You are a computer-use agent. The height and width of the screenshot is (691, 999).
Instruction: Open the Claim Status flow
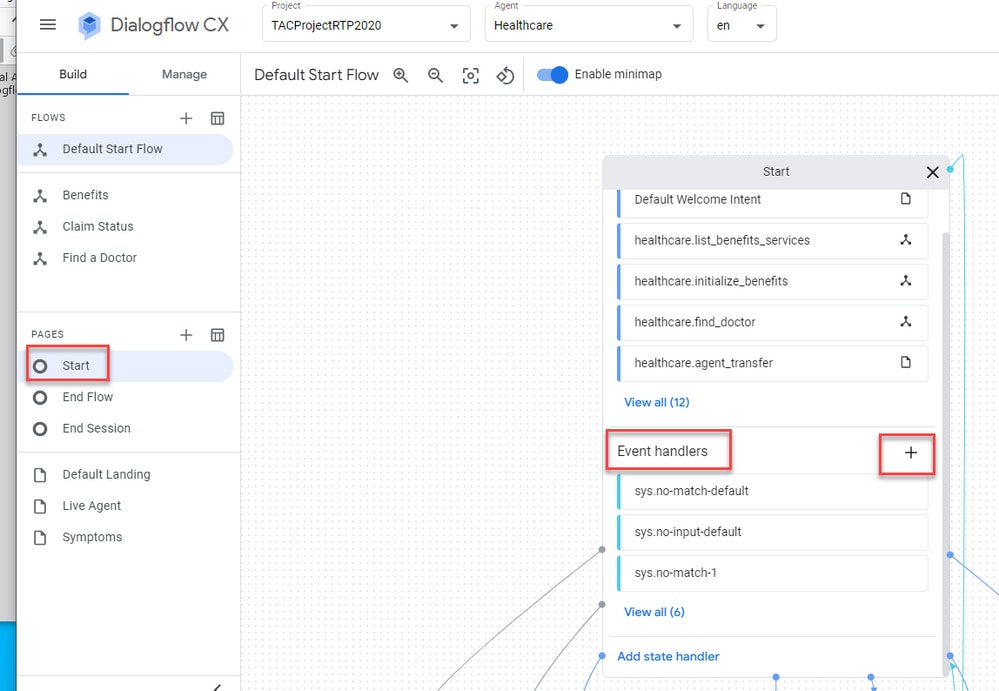[126, 227]
